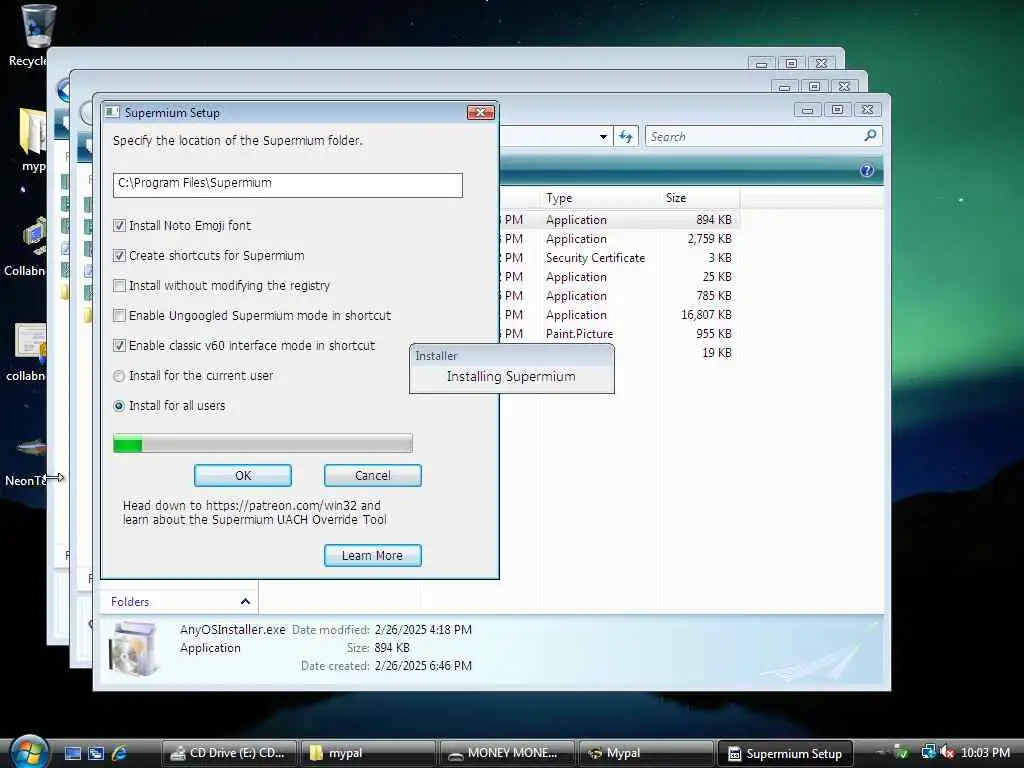Switch to Mypal browser taskbar button
The width and height of the screenshot is (1024, 768).
(x=646, y=753)
